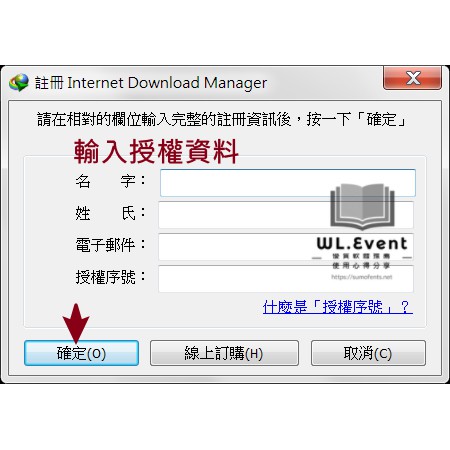Viewport: 450px width, 450px height.
Task: Confirm registration with the 確定(O) button
Action: click(x=81, y=353)
